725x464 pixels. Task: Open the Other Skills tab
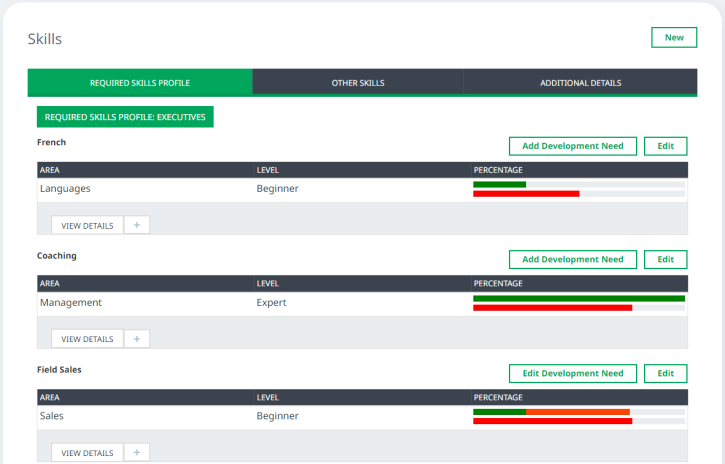(x=358, y=83)
